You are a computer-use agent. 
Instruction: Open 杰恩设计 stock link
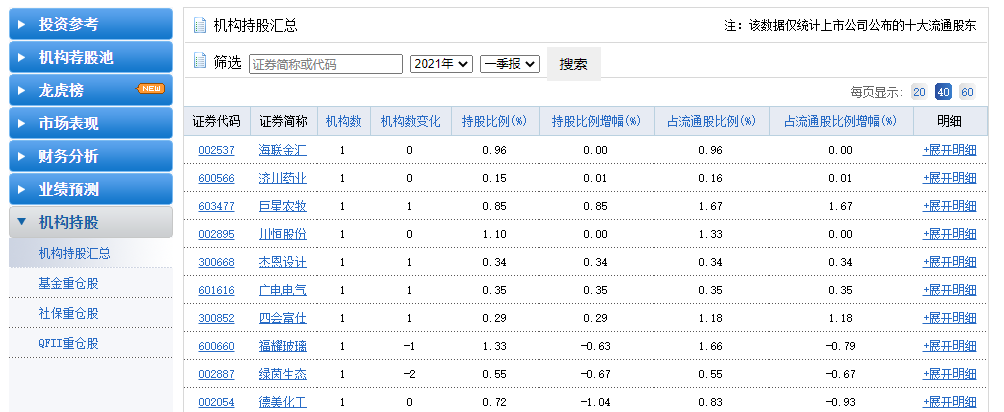point(282,262)
